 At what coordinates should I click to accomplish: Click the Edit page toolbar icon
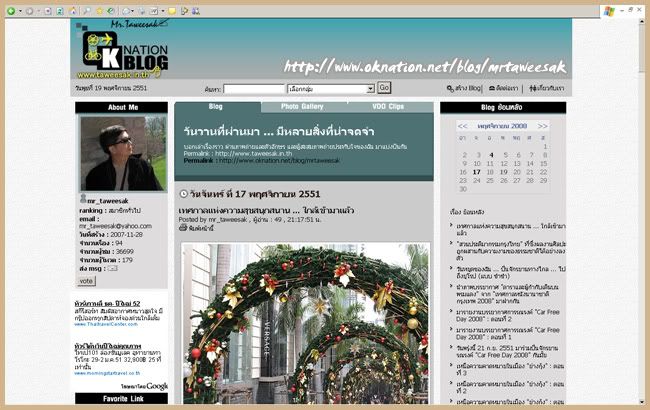[154, 11]
